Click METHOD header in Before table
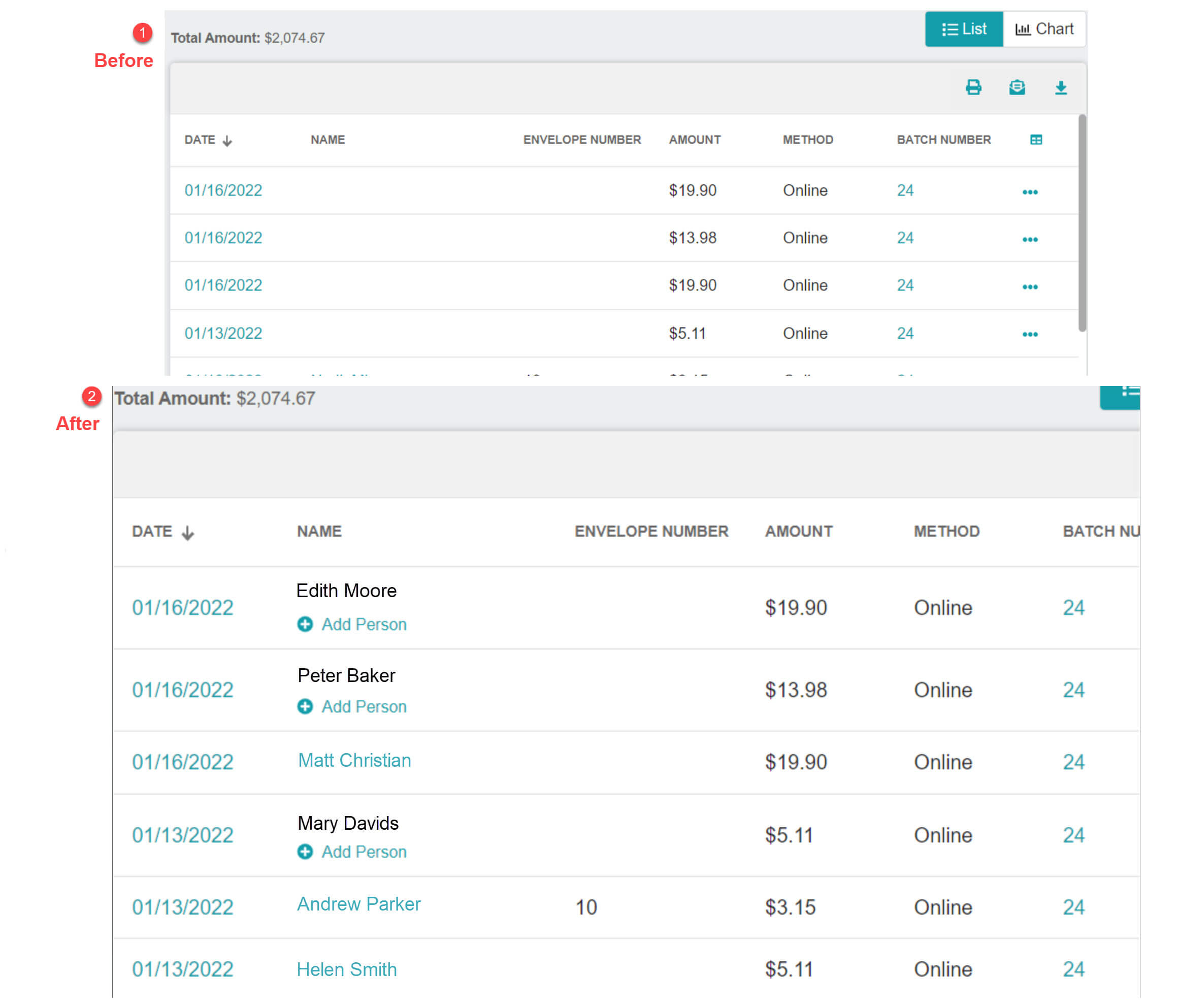 pos(808,140)
